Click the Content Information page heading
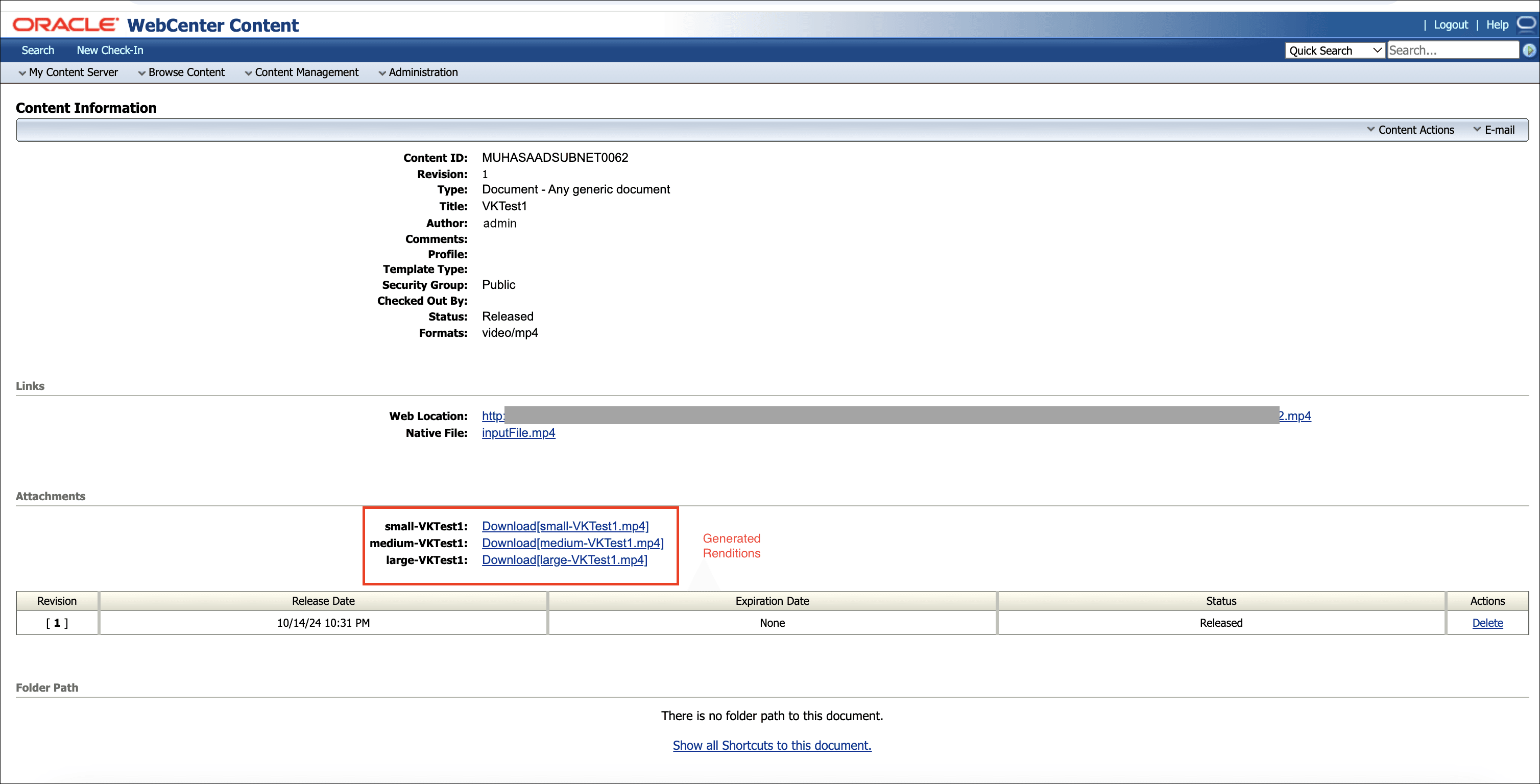Viewport: 1540px width, 784px height. (86, 108)
